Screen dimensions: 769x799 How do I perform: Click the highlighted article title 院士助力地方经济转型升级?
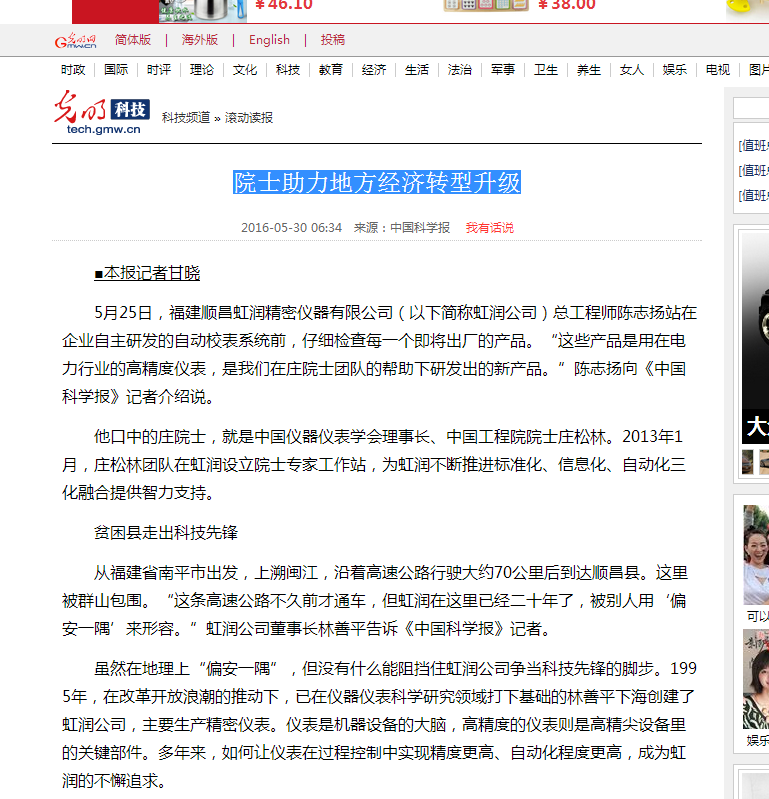[377, 183]
